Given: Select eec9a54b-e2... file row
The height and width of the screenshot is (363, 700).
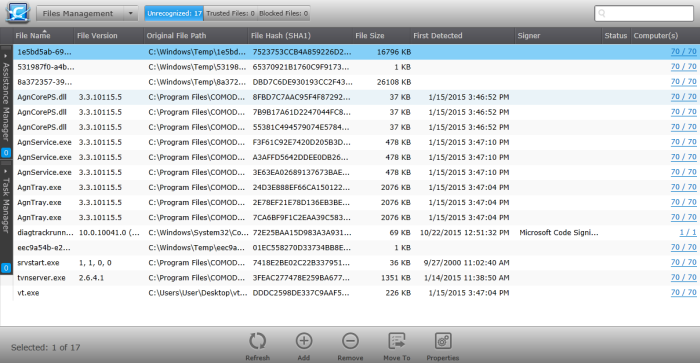Looking at the screenshot, I should (x=356, y=248).
